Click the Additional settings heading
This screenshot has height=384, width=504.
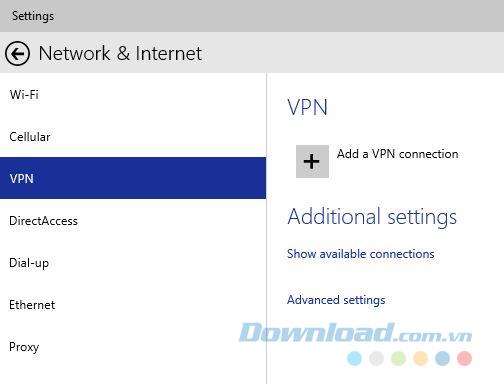(x=372, y=217)
